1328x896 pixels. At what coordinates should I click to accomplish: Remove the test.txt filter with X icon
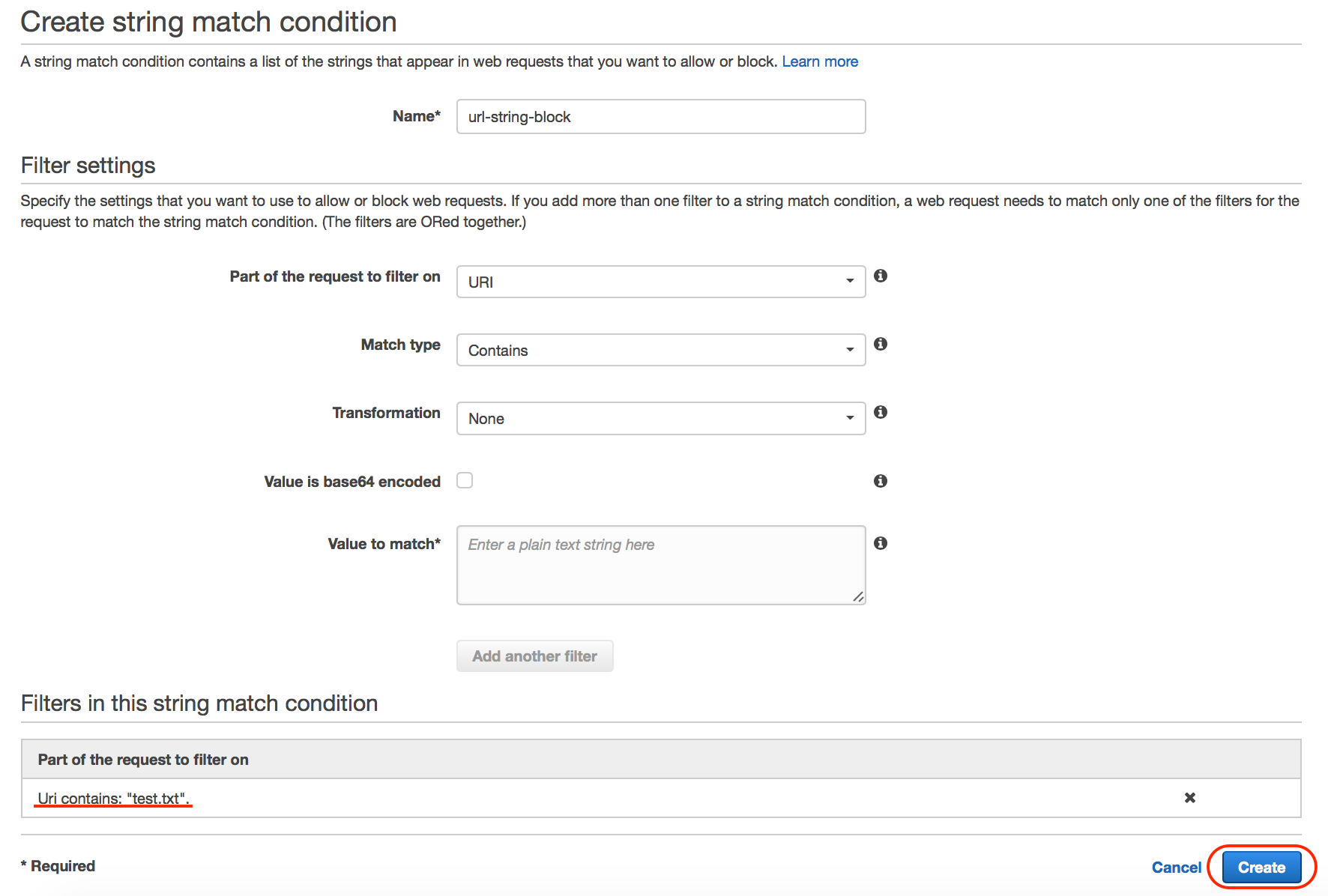pos(1189,798)
